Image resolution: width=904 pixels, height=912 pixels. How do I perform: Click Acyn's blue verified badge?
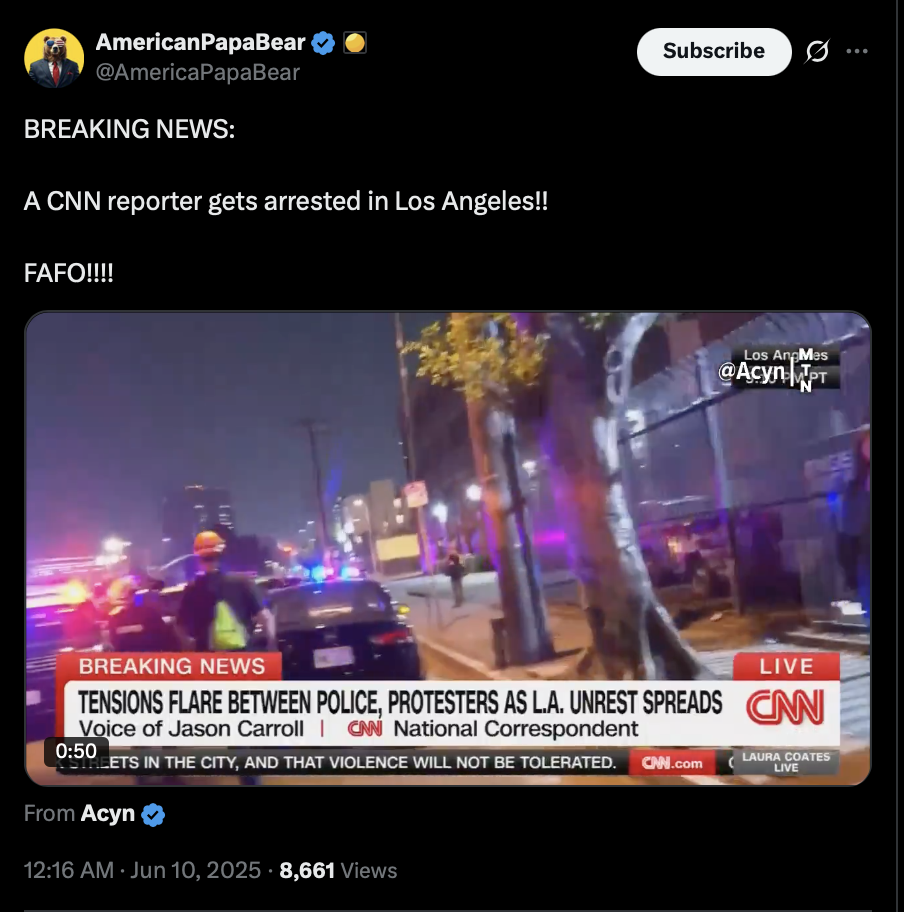point(153,814)
